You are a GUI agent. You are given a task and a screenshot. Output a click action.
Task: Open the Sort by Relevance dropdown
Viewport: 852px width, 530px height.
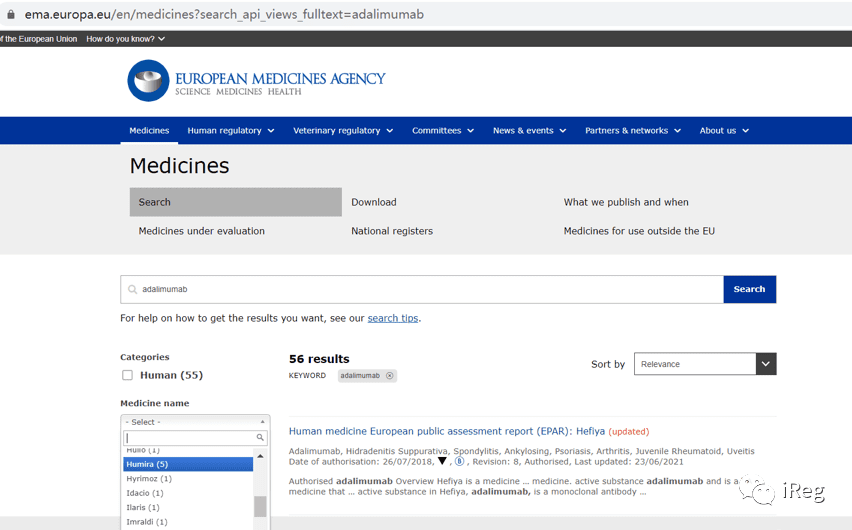click(x=705, y=364)
